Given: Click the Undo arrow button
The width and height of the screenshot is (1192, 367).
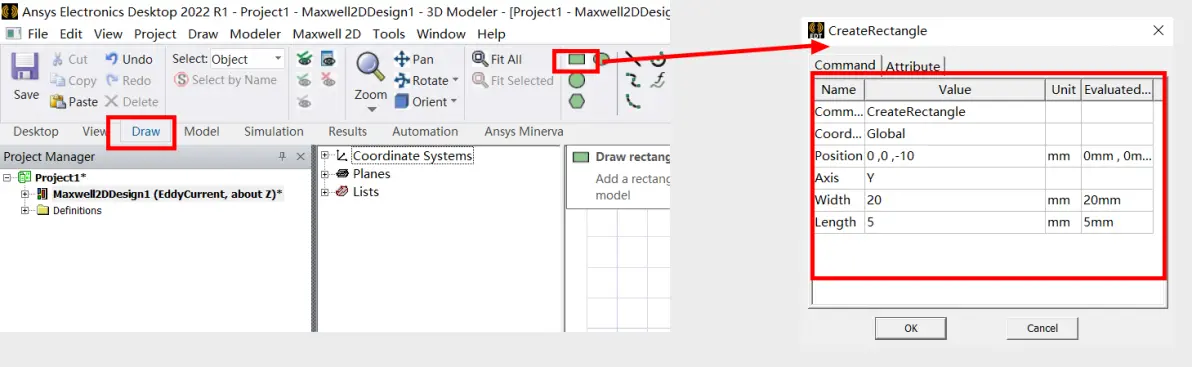Looking at the screenshot, I should (x=128, y=59).
